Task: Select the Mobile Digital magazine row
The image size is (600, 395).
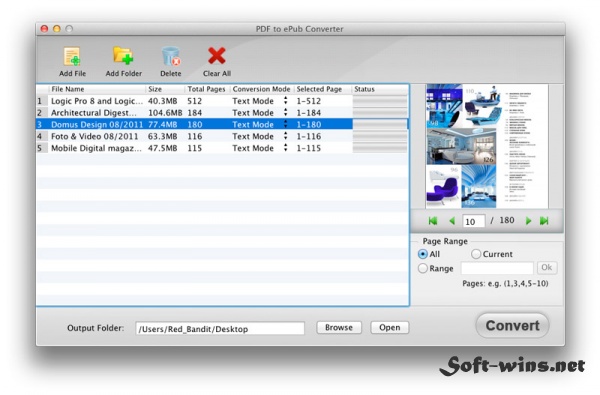Action: click(x=222, y=148)
